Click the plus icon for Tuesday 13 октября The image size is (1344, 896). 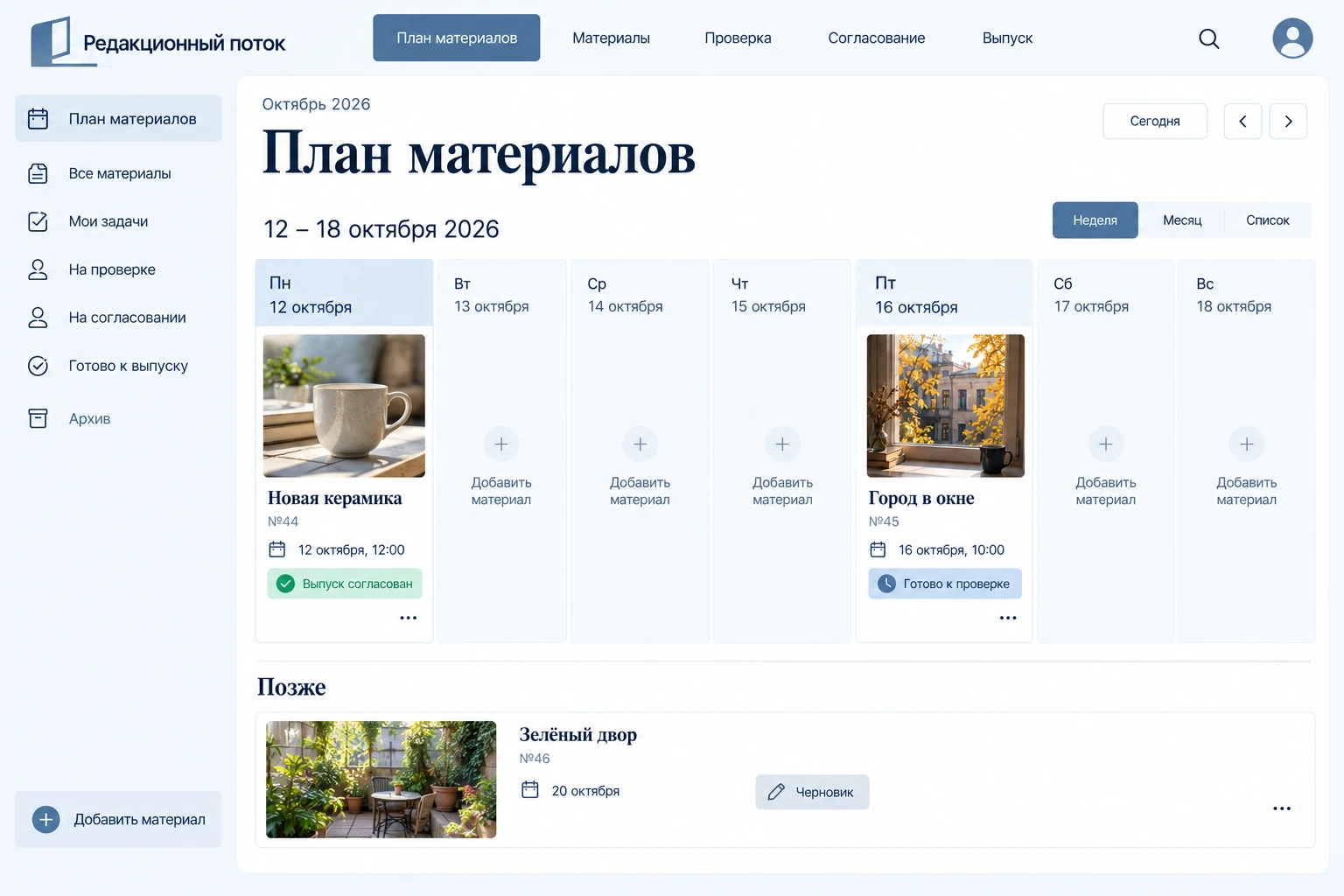(x=501, y=444)
